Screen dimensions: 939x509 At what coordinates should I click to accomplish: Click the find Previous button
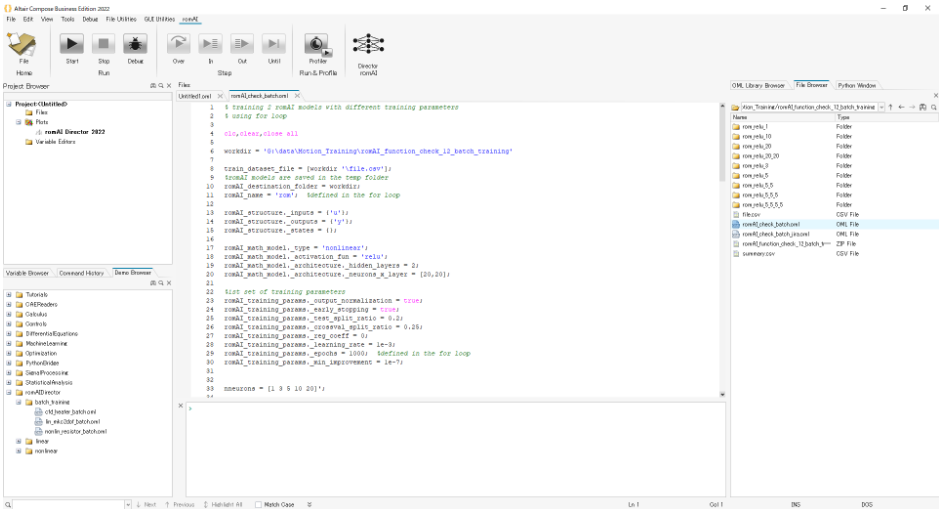pos(180,505)
